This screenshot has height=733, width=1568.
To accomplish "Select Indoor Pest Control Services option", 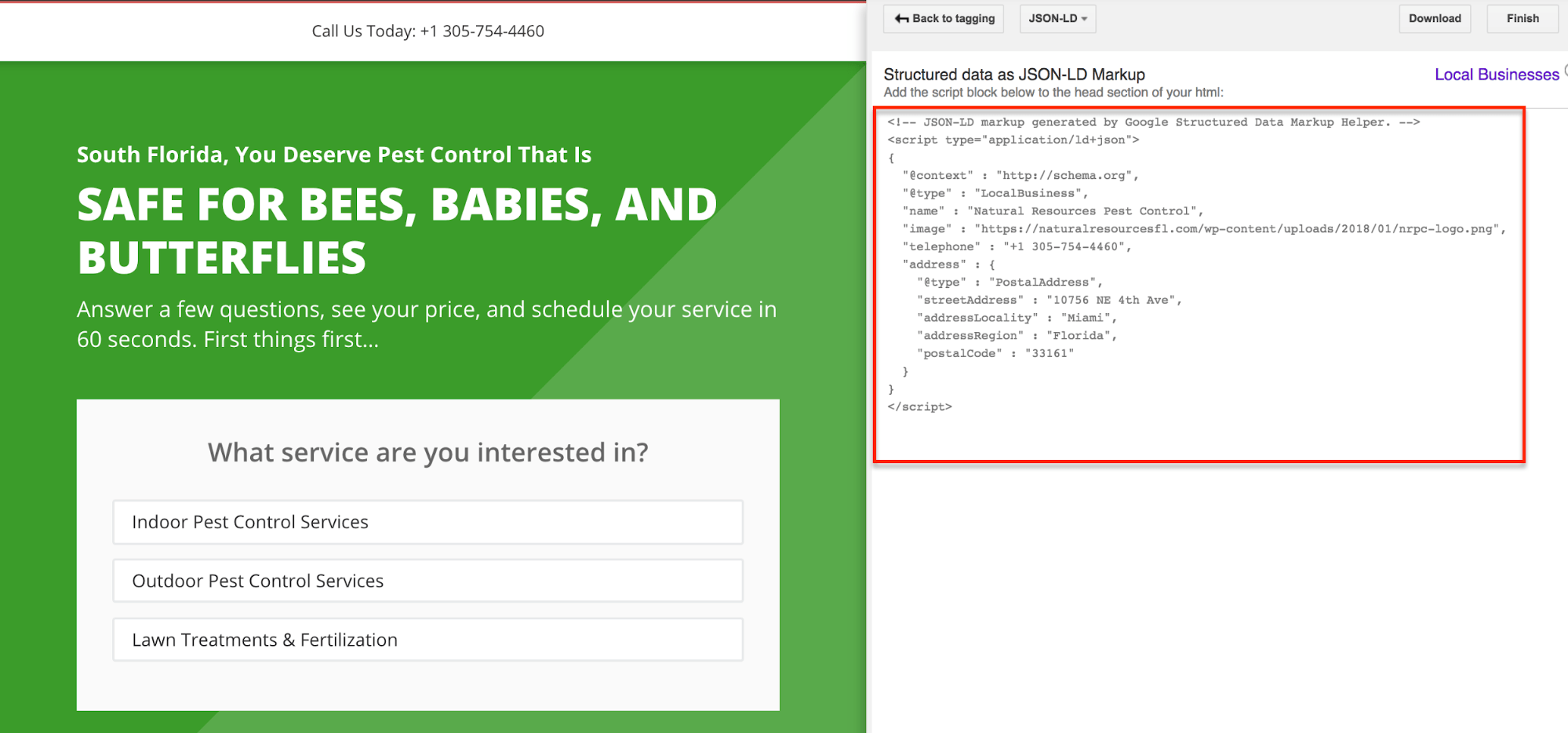I will coord(427,522).
